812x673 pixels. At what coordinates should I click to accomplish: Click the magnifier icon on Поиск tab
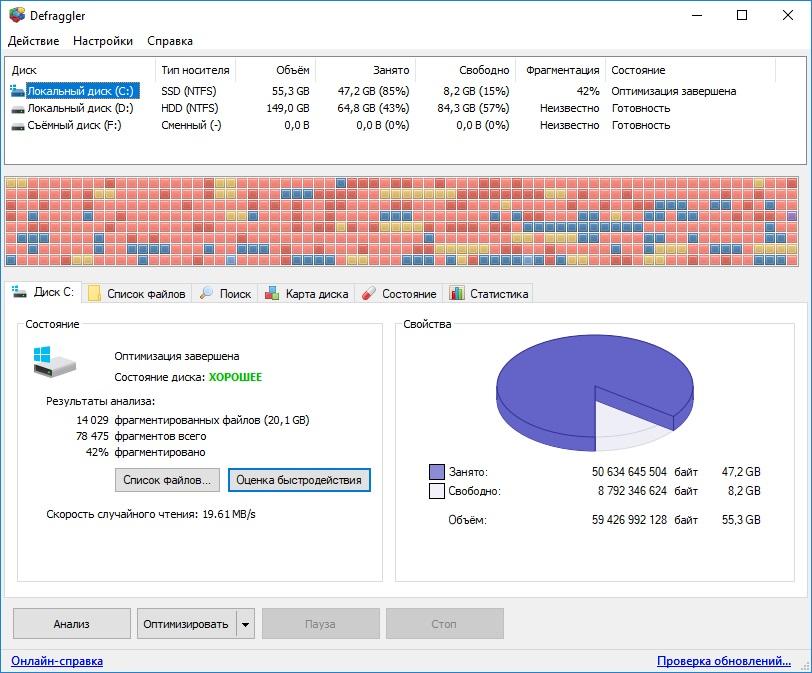(206, 293)
